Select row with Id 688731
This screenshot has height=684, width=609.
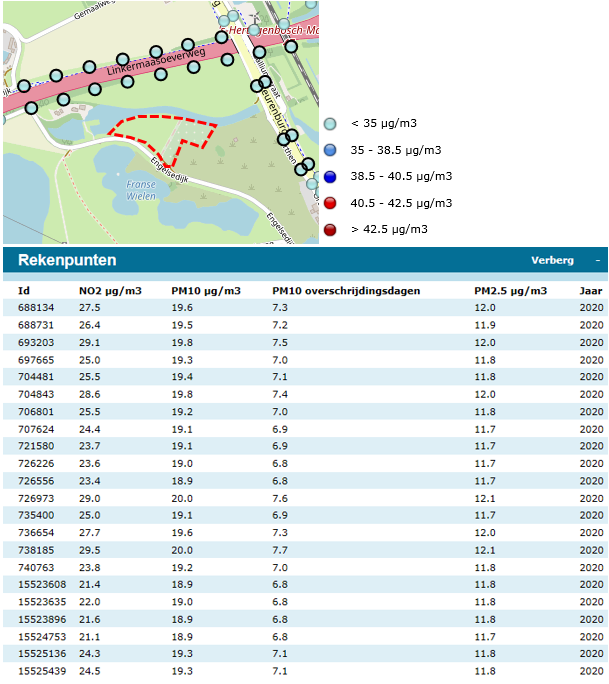(x=305, y=325)
